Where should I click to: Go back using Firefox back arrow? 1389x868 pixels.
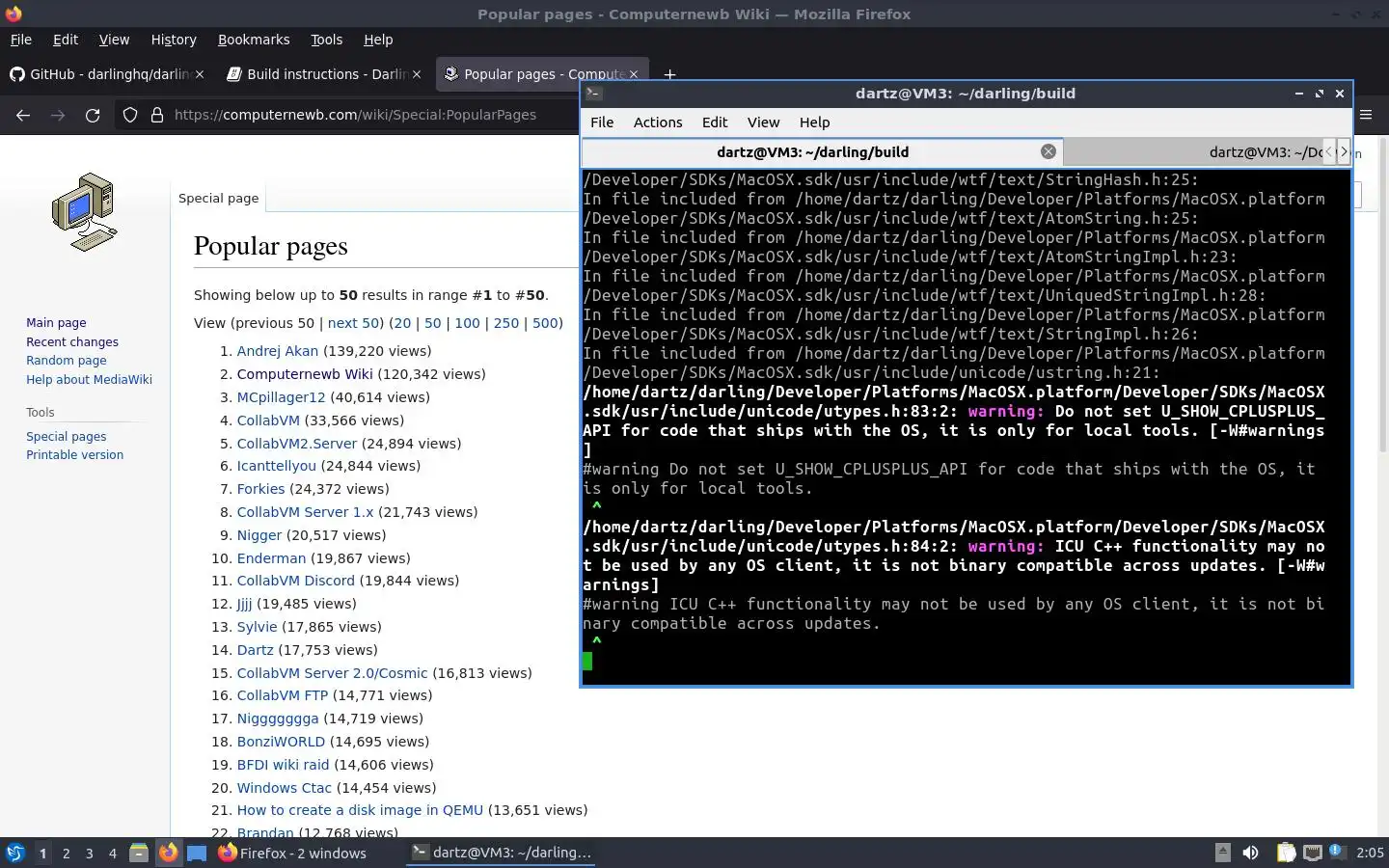tap(23, 115)
